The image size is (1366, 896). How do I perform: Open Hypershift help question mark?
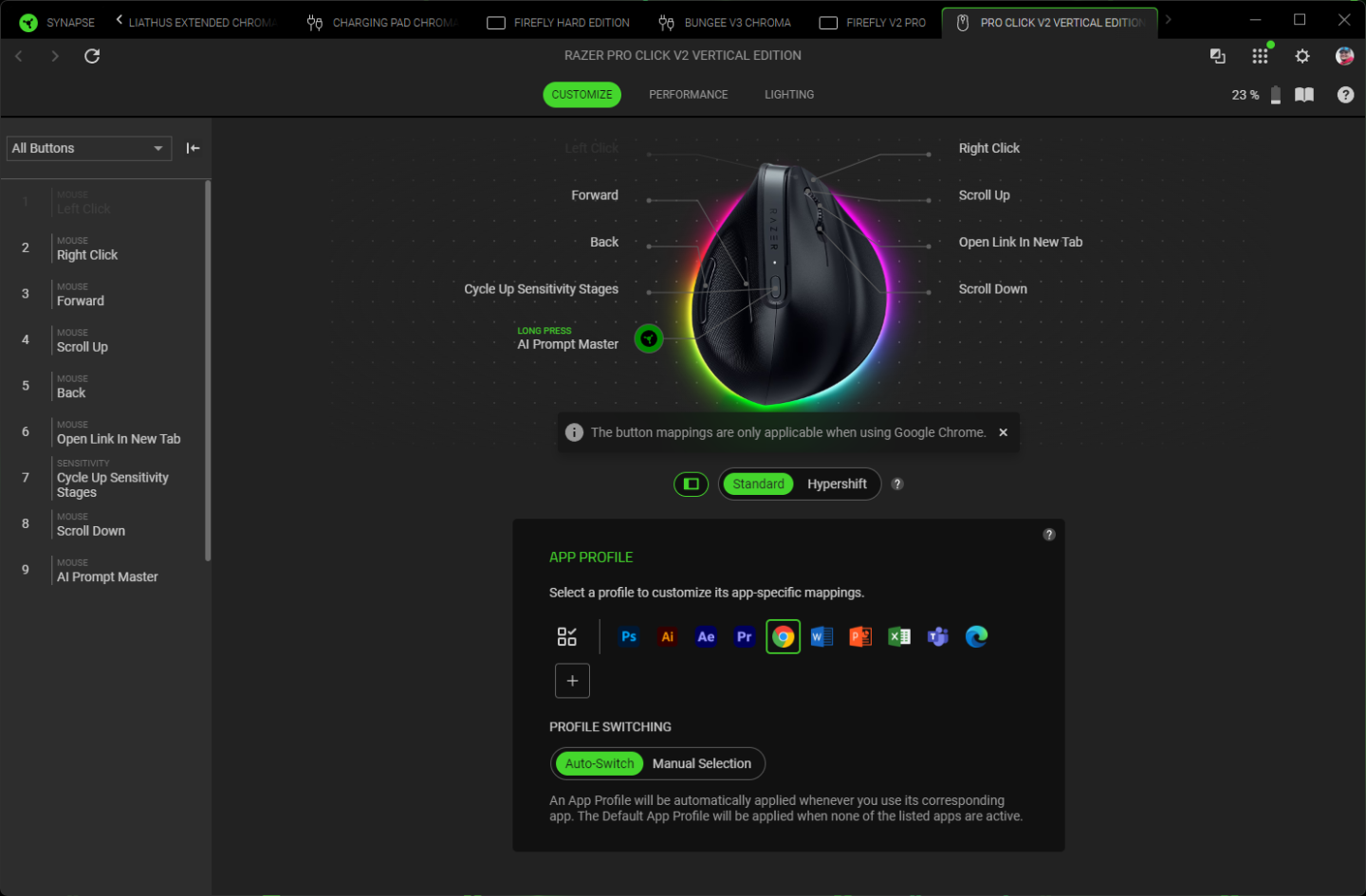[897, 485]
